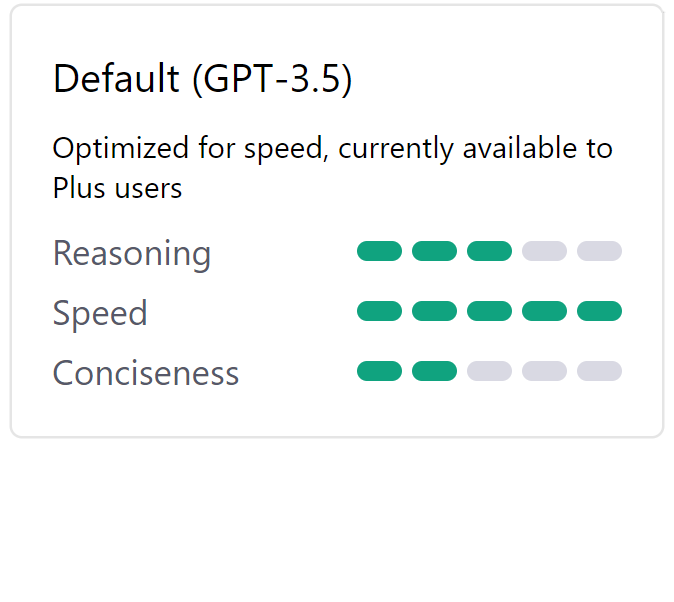The image size is (674, 602).
Task: Click the fourth Conciseness pill
Action: pyautogui.click(x=544, y=371)
